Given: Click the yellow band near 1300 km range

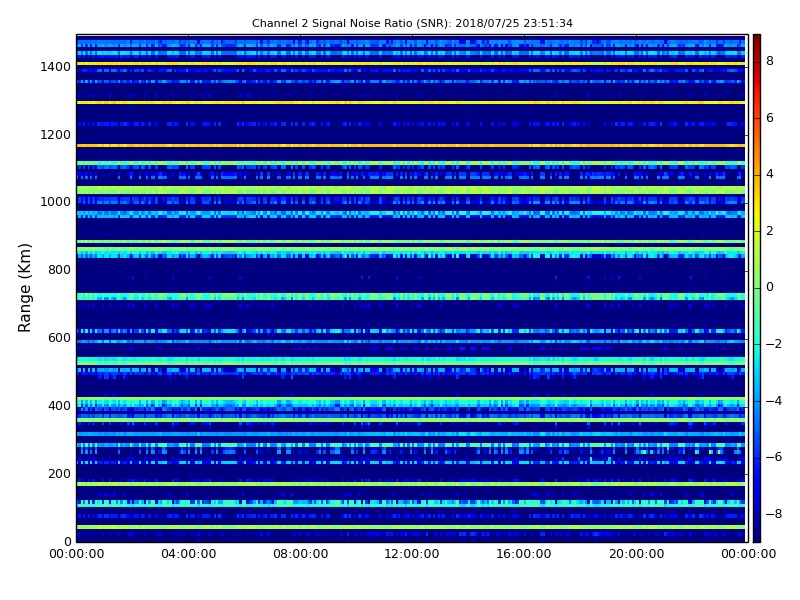Looking at the screenshot, I should click(x=411, y=103).
